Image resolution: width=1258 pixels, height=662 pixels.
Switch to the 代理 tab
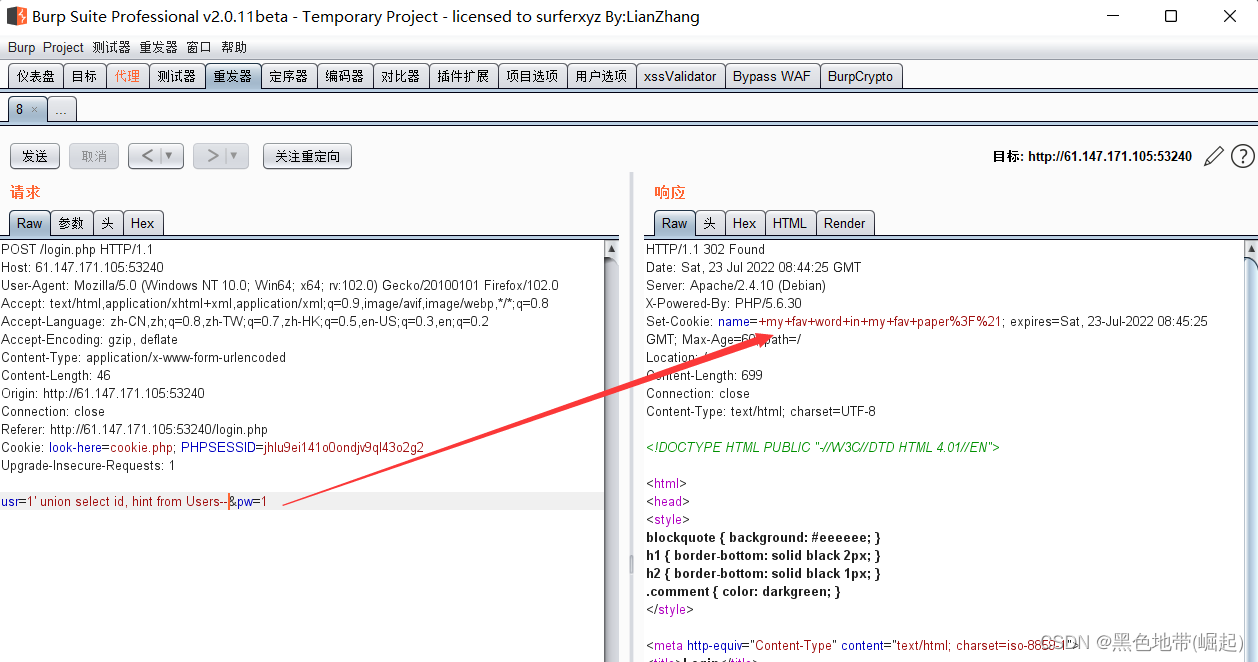point(127,76)
